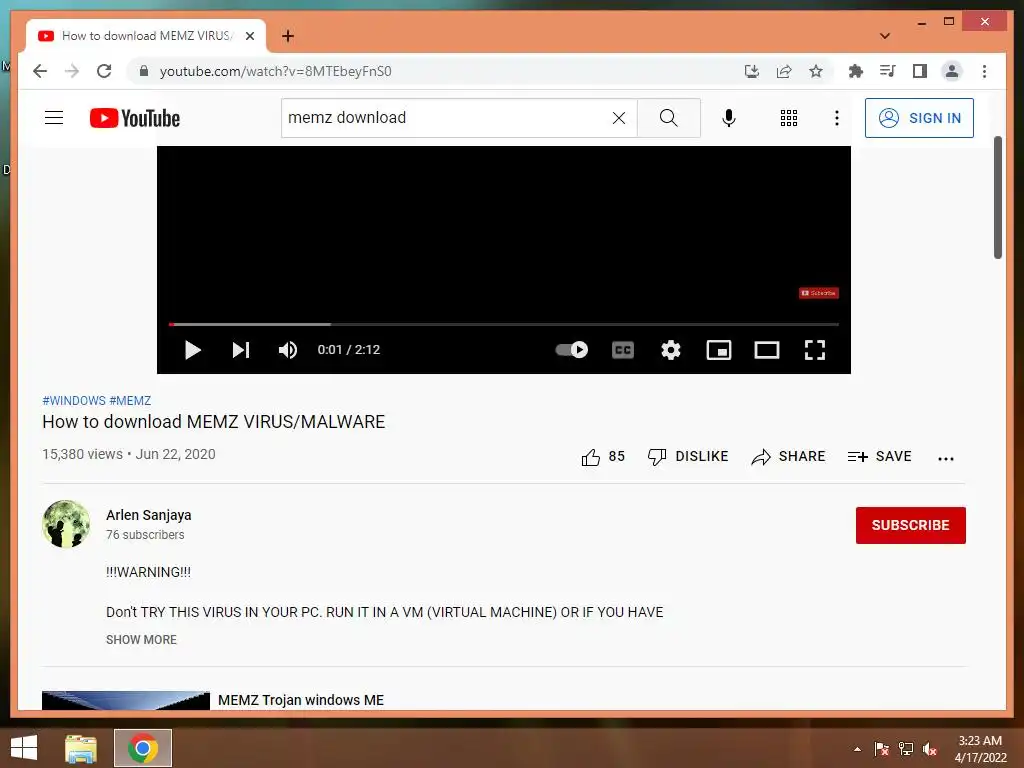Image resolution: width=1024 pixels, height=768 pixels.
Task: SAVE the video to a playlist
Action: [x=879, y=456]
